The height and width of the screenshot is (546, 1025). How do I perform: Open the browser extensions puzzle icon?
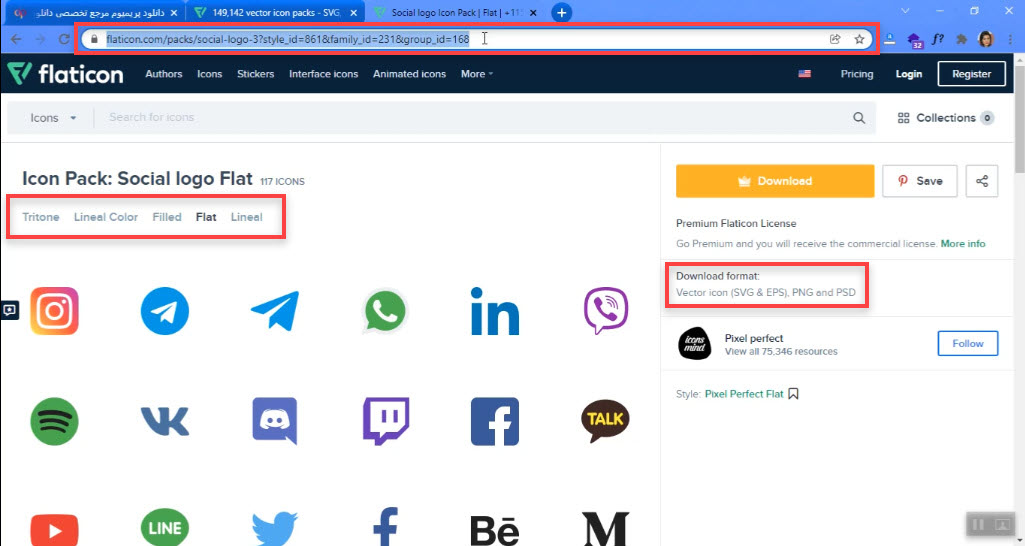[961, 39]
